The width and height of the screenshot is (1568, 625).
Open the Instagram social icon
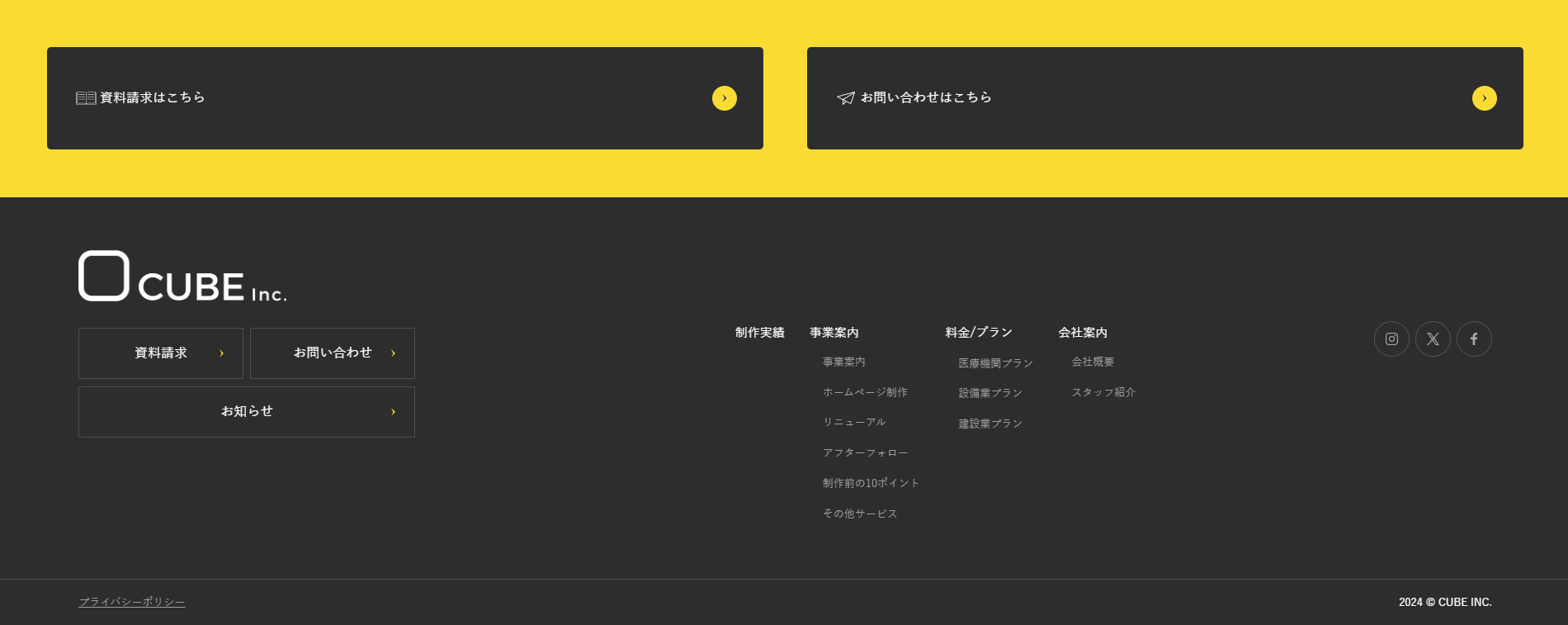pyautogui.click(x=1391, y=339)
